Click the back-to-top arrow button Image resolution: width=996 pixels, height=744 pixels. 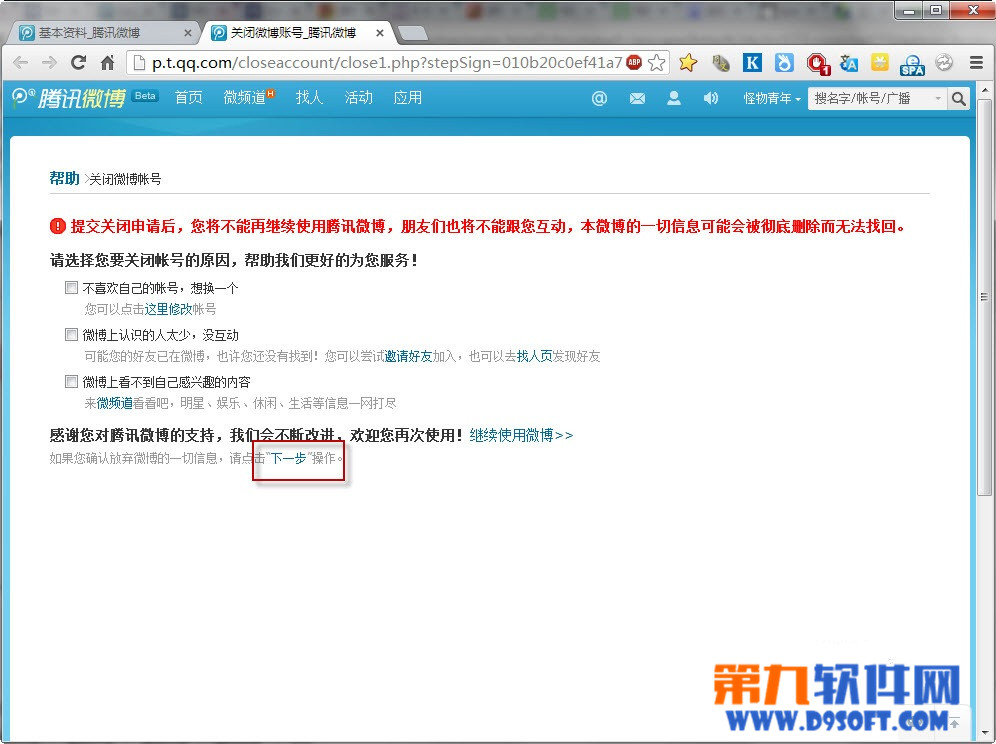954,722
